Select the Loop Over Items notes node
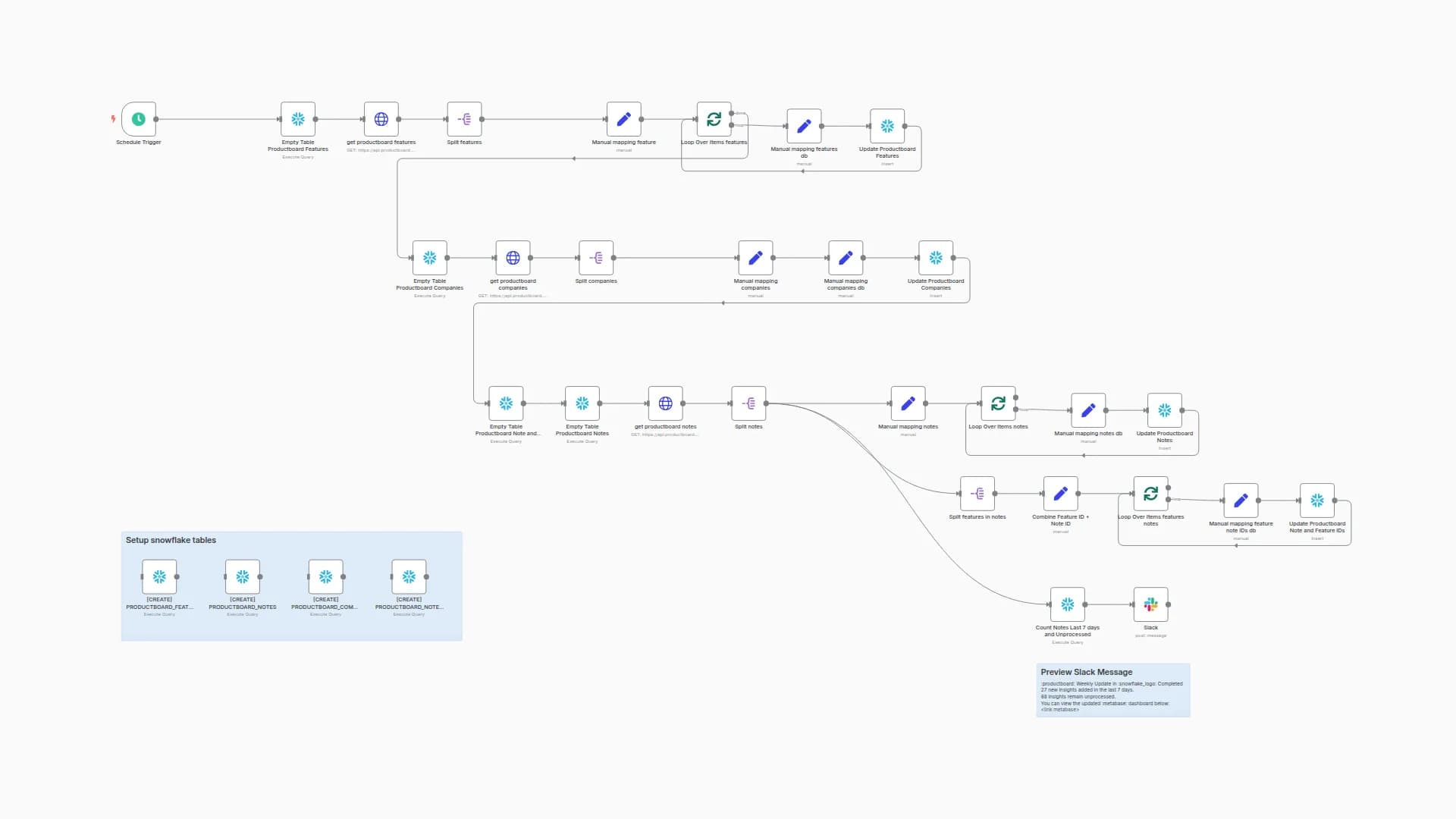This screenshot has width=1456, height=819. pos(998,403)
